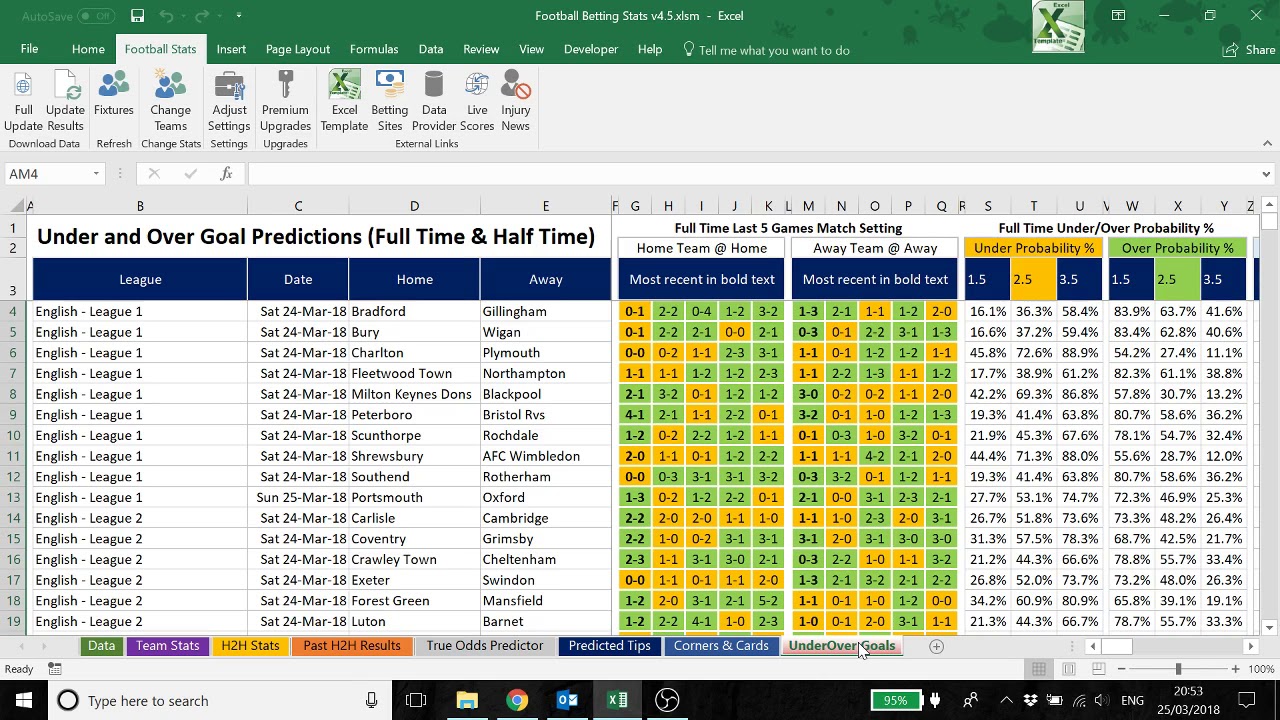1280x720 pixels.
Task: Open the Corners & Cards sheet
Action: point(721,646)
